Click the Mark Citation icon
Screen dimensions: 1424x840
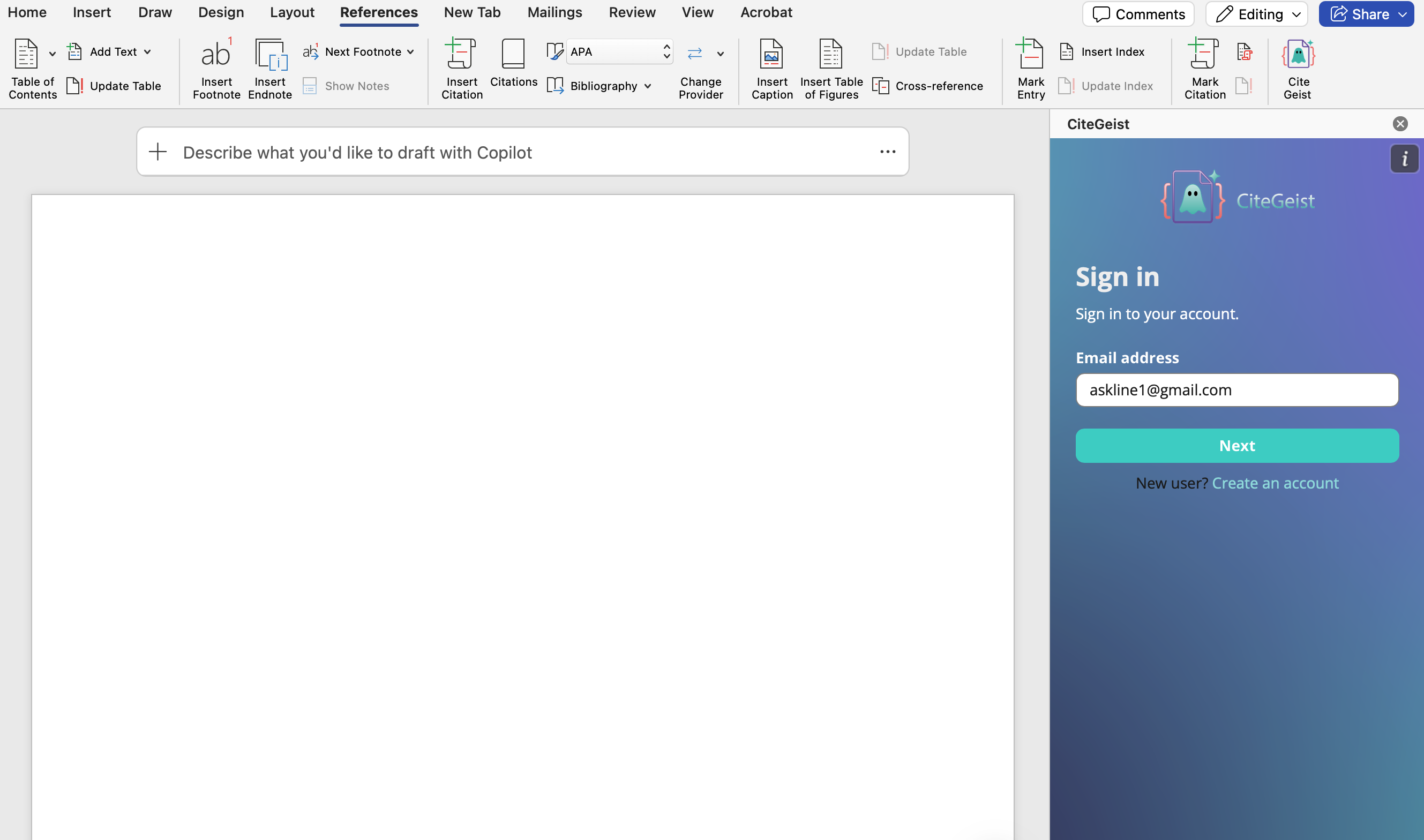coord(1204,54)
